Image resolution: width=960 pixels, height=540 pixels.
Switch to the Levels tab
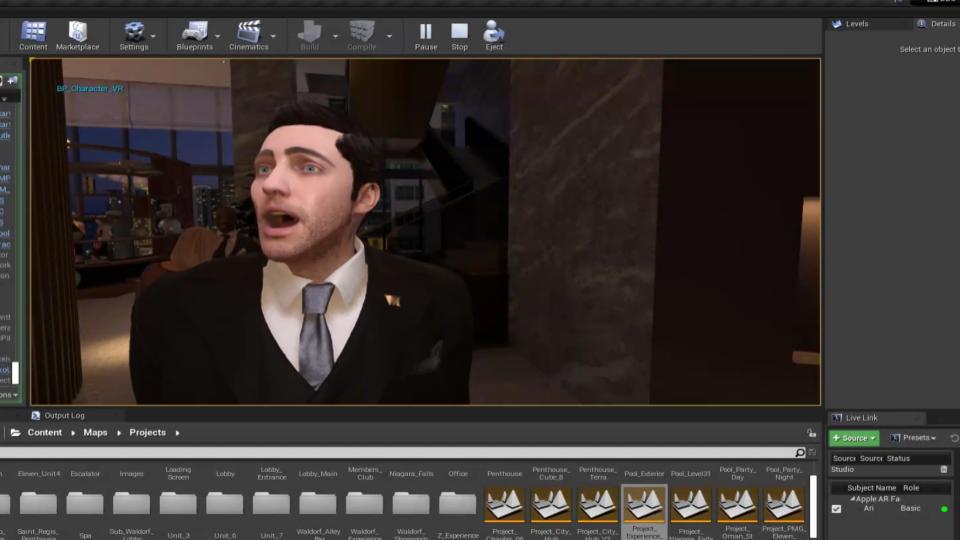click(x=856, y=24)
